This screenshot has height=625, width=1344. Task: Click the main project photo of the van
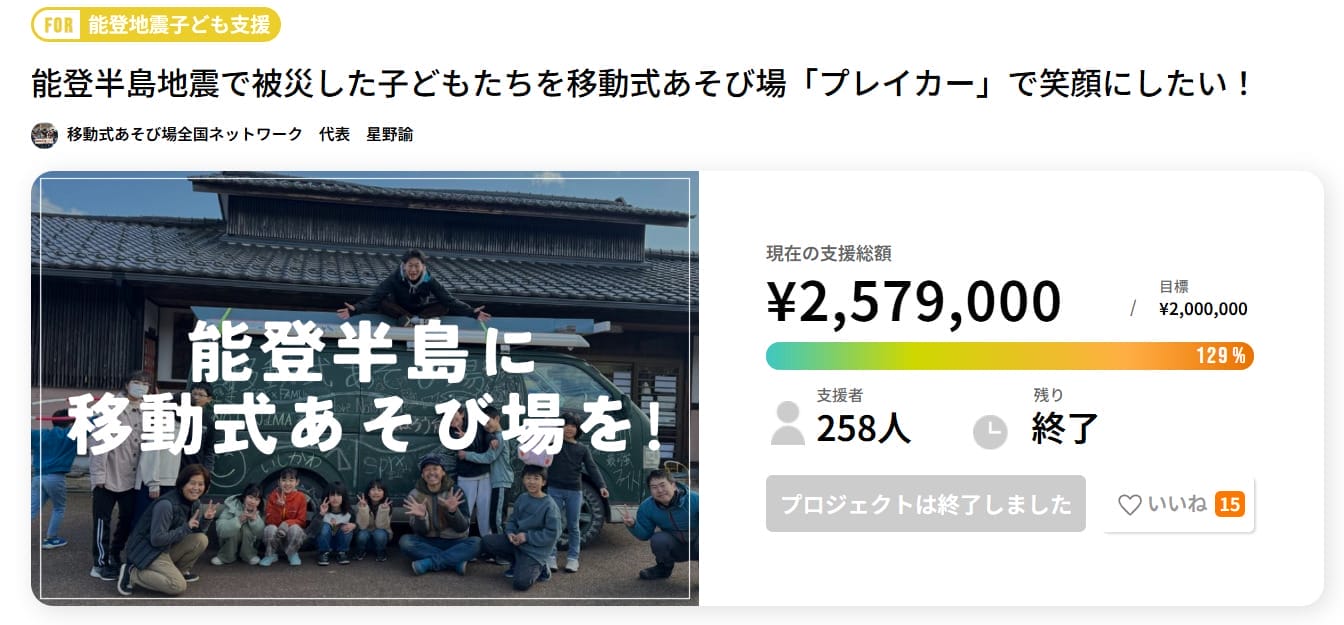point(365,388)
